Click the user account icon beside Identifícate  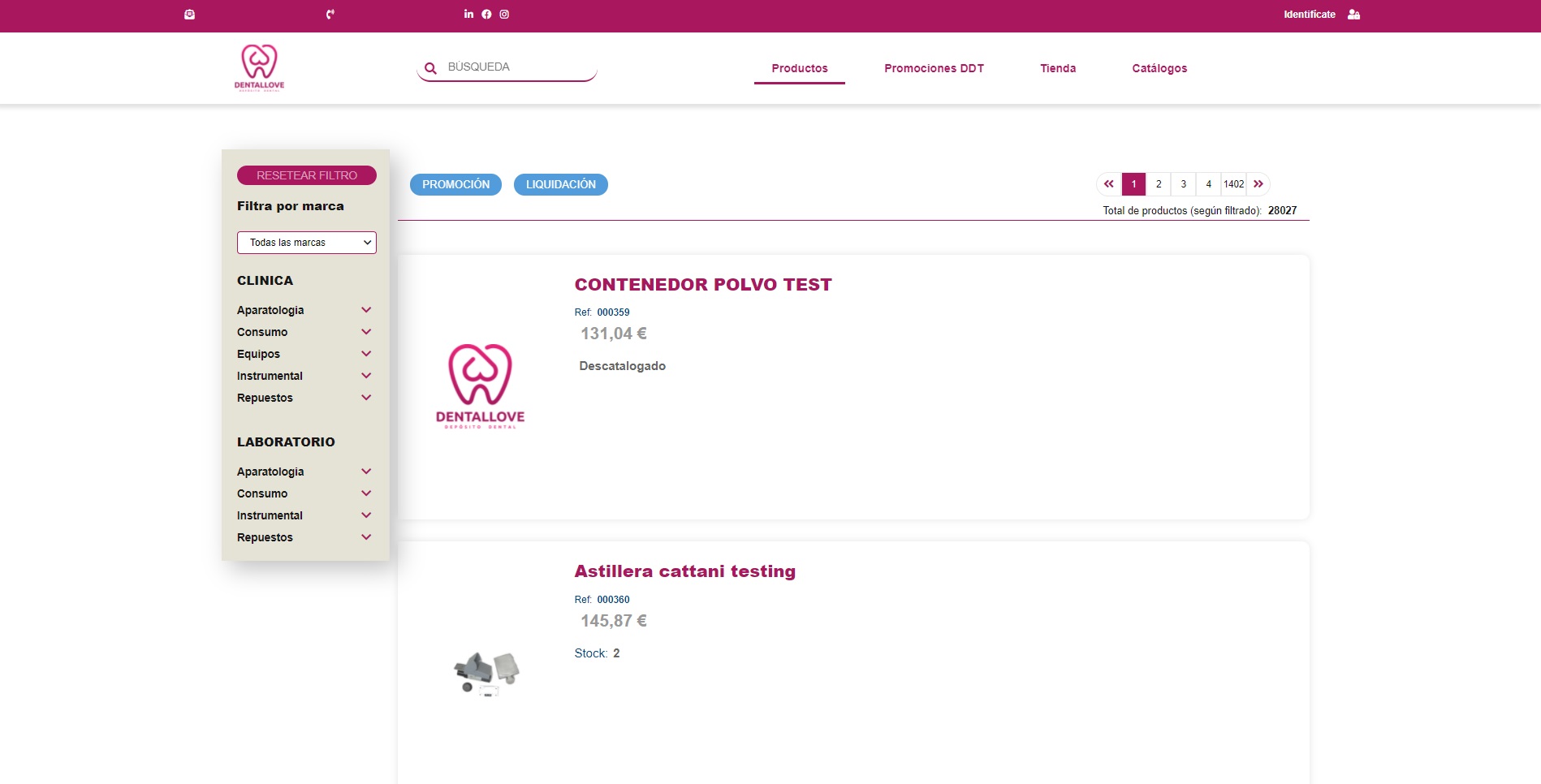1353,15
